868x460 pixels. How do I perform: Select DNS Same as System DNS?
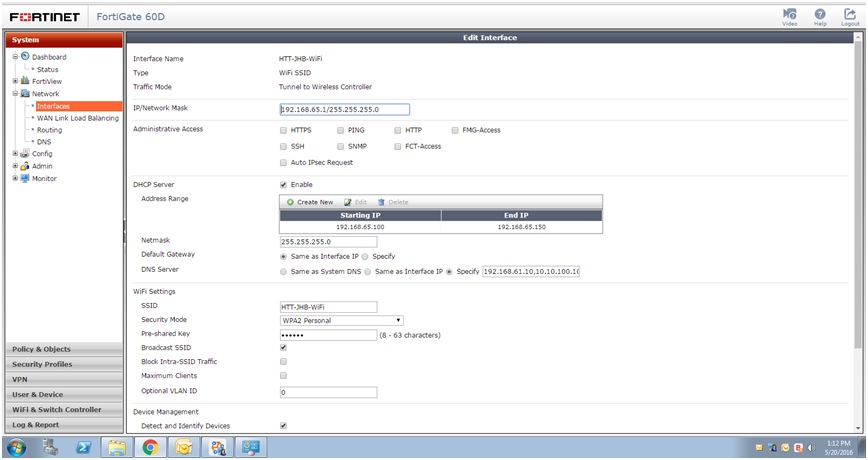pos(283,271)
